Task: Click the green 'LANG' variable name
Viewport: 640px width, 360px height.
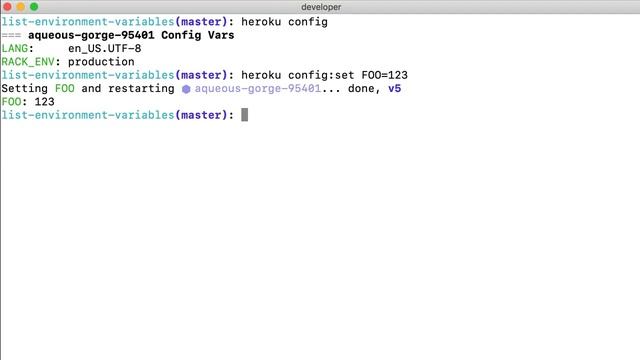Action: click(x=15, y=49)
